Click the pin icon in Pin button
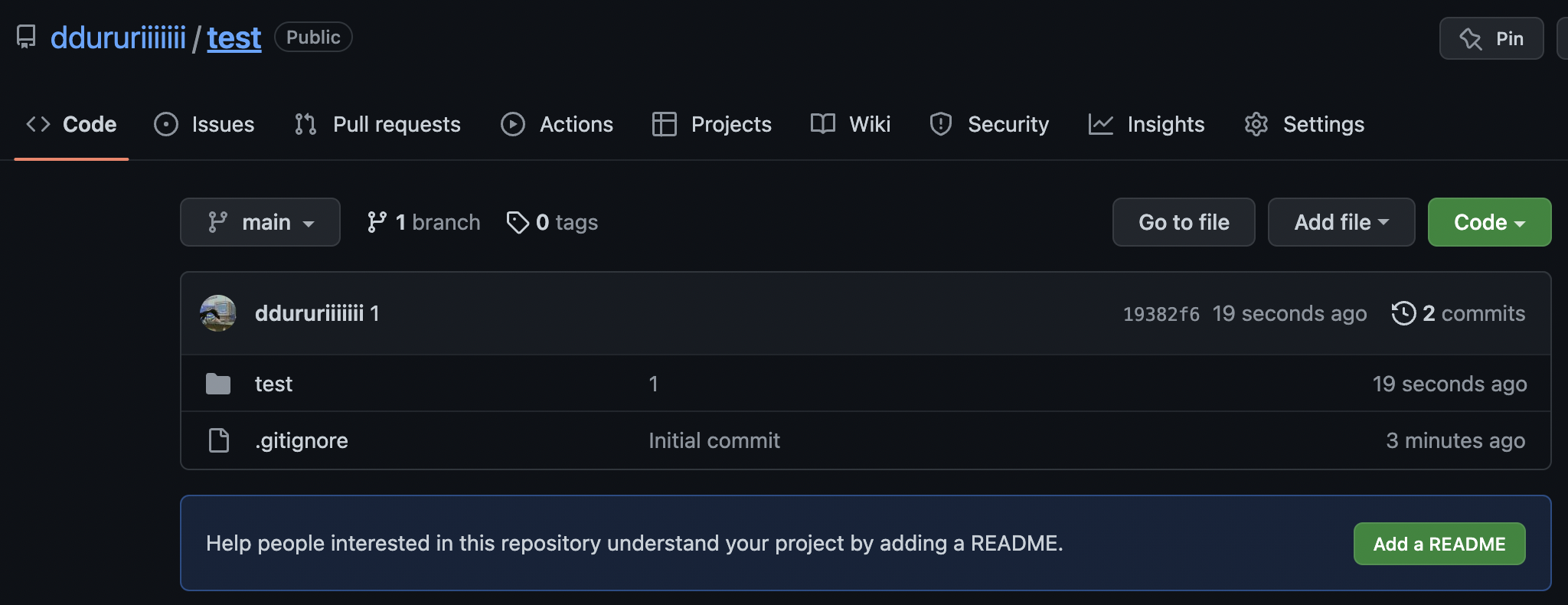The width and height of the screenshot is (1568, 605). click(x=1471, y=38)
